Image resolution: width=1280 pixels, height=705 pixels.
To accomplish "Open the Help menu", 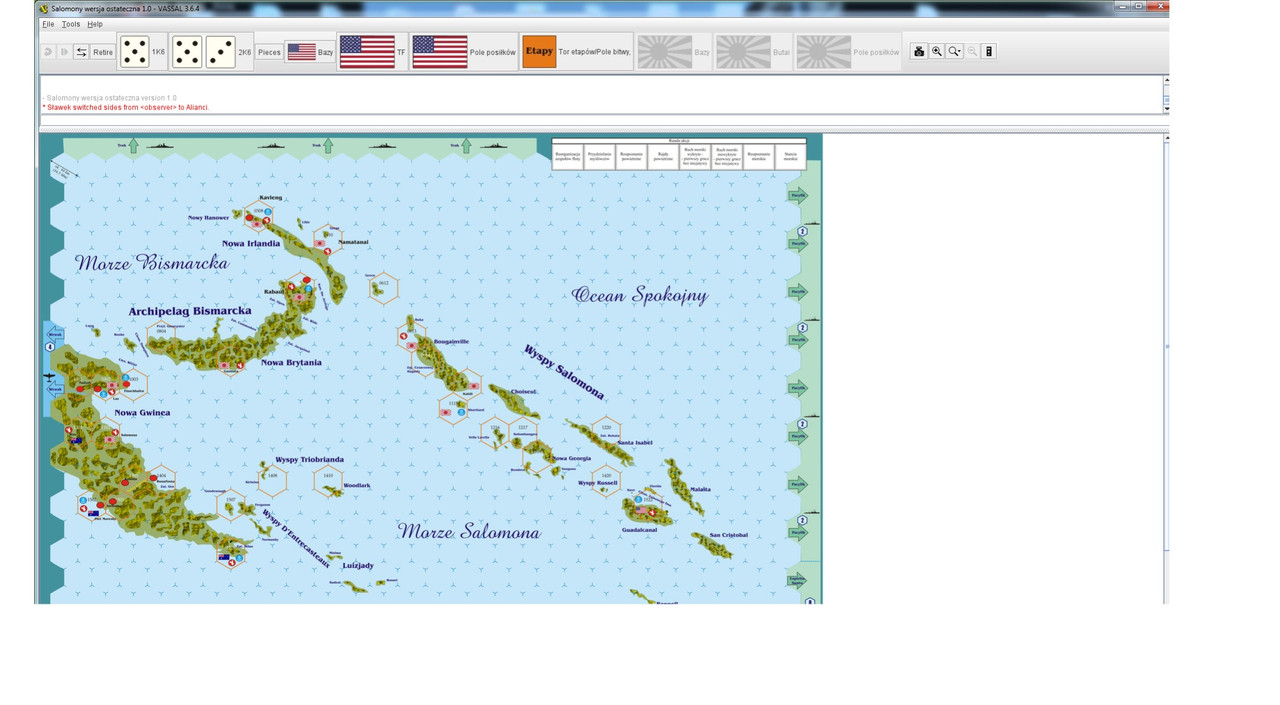I will 95,24.
